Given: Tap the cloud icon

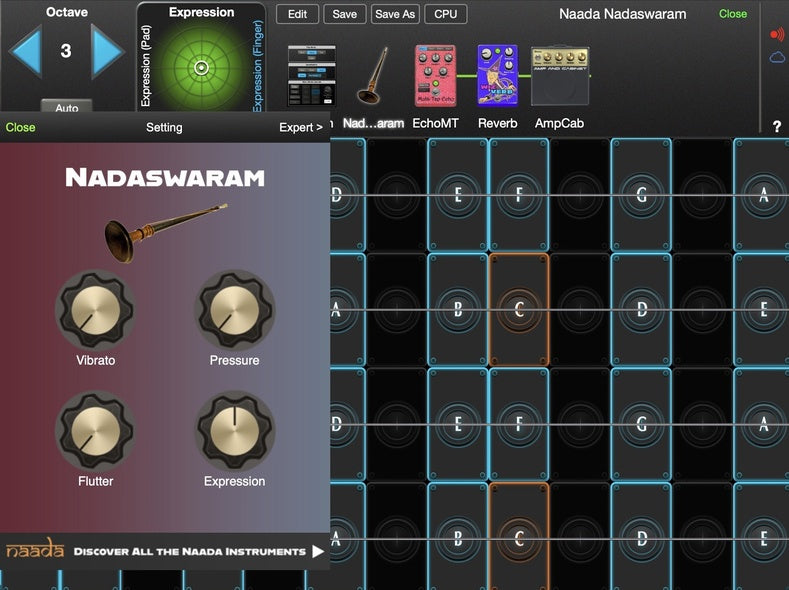Looking at the screenshot, I should click(x=777, y=57).
